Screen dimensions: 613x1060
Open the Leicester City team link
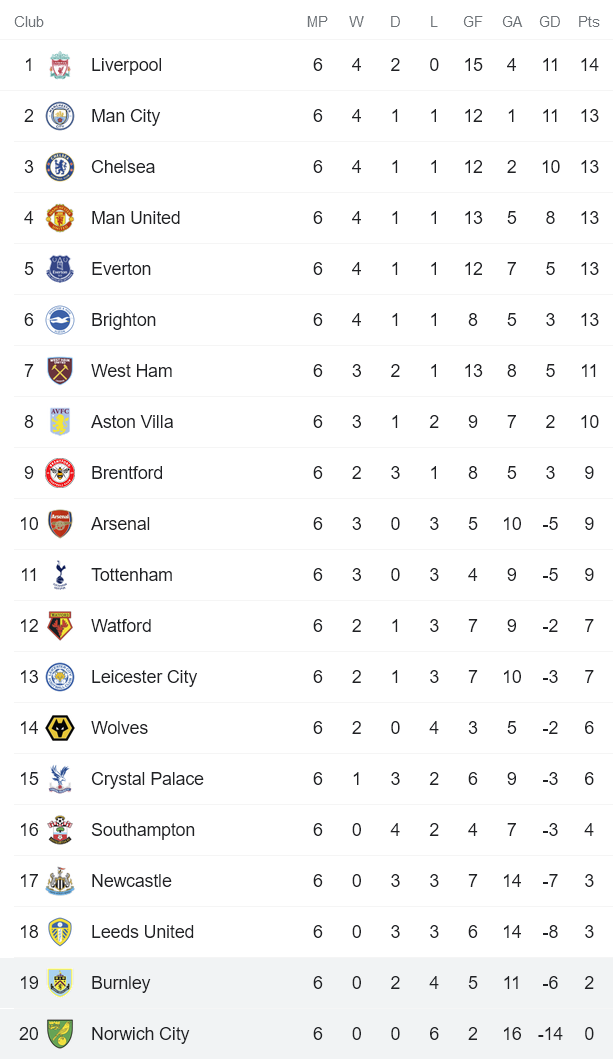click(x=144, y=677)
